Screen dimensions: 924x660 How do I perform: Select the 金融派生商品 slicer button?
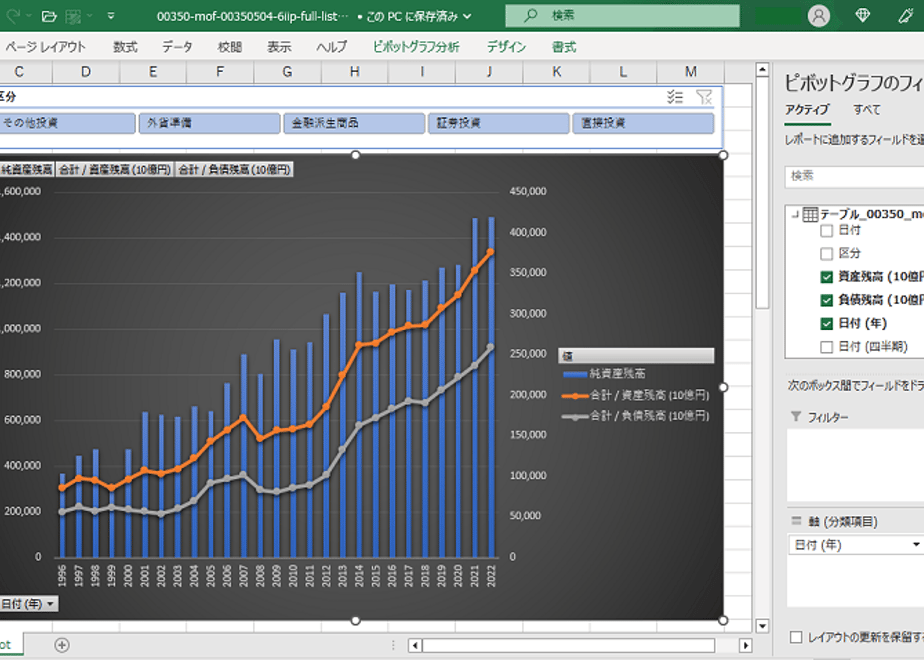[x=354, y=123]
